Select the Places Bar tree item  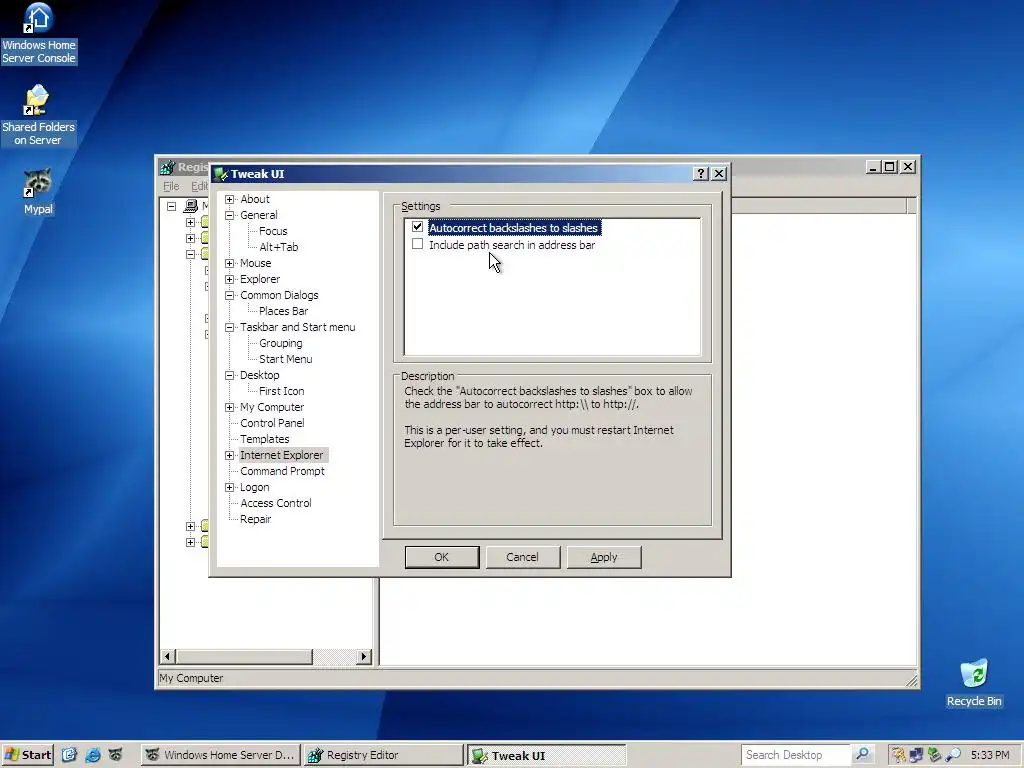click(x=283, y=311)
